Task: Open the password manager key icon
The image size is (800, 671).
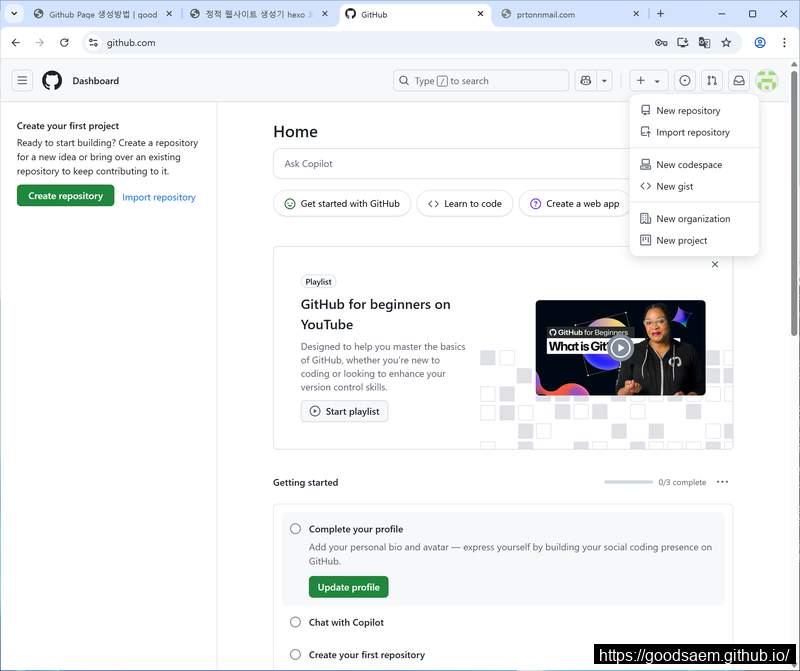Action: click(x=661, y=43)
